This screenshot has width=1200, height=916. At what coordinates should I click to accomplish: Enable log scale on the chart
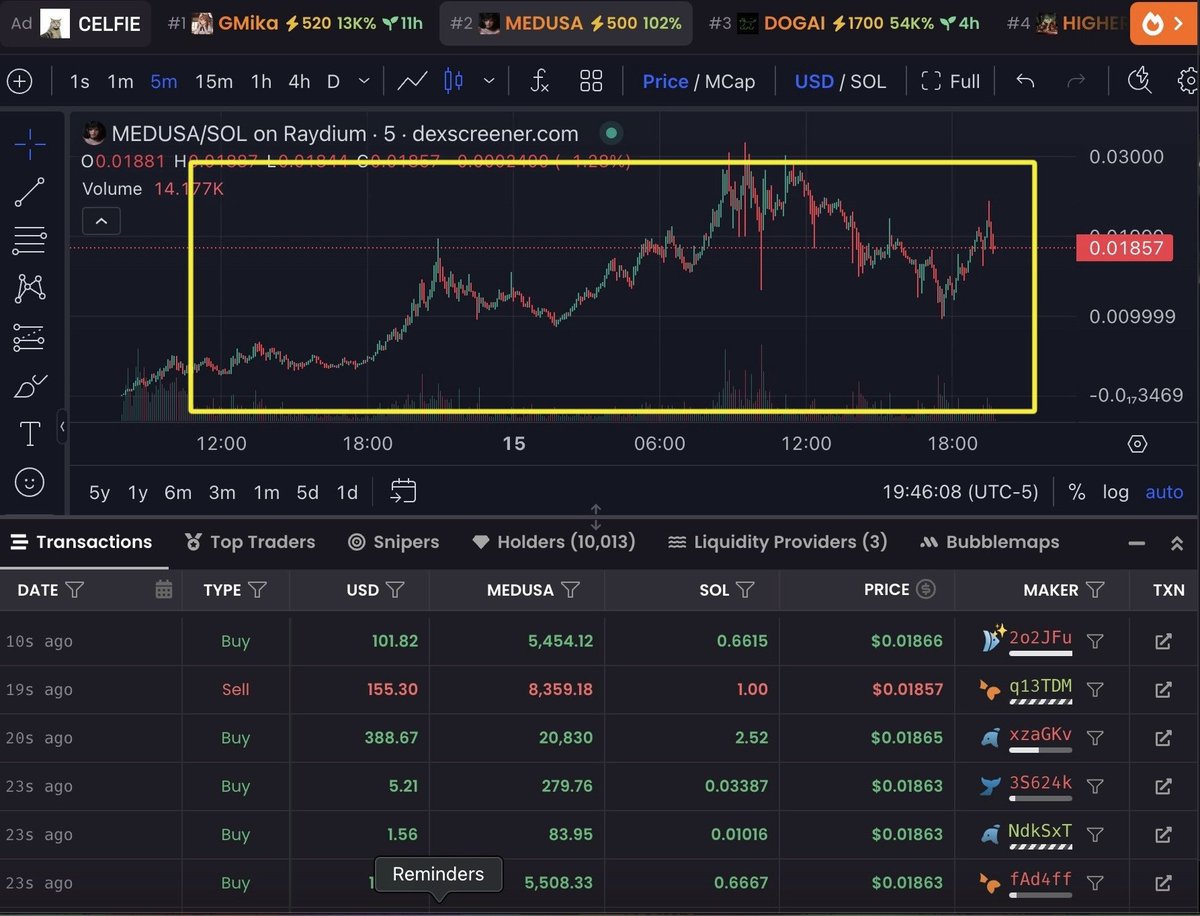(x=1117, y=492)
